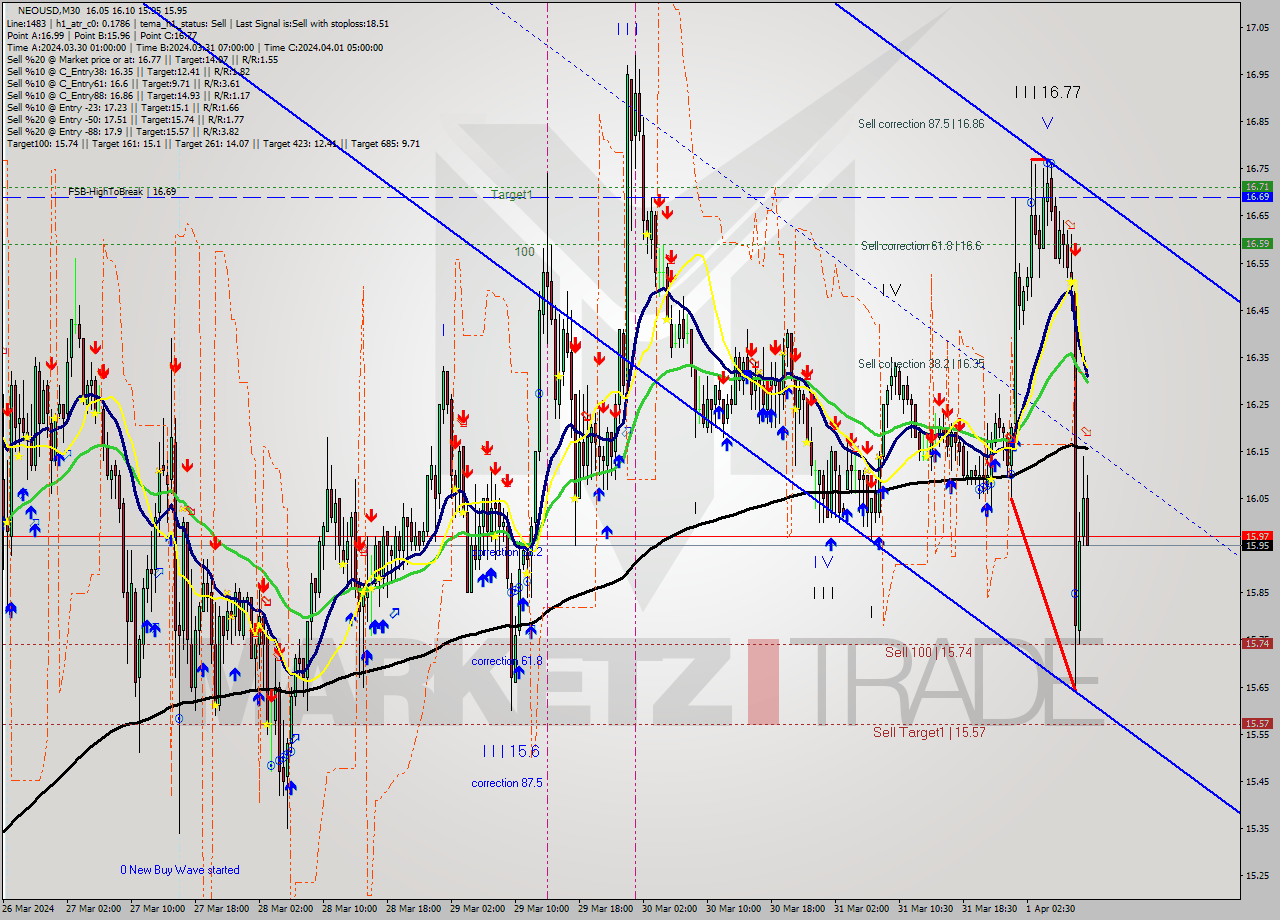
Task: Select the 'Sell 100 | 15.74' label
Action: point(928,652)
